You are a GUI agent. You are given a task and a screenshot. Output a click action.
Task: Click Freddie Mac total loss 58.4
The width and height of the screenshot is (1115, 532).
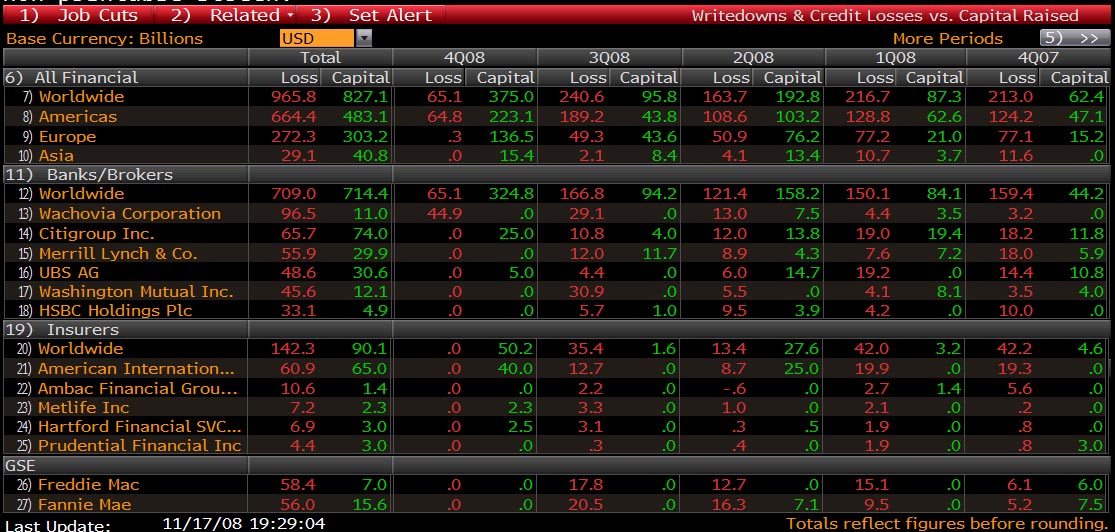tap(299, 485)
